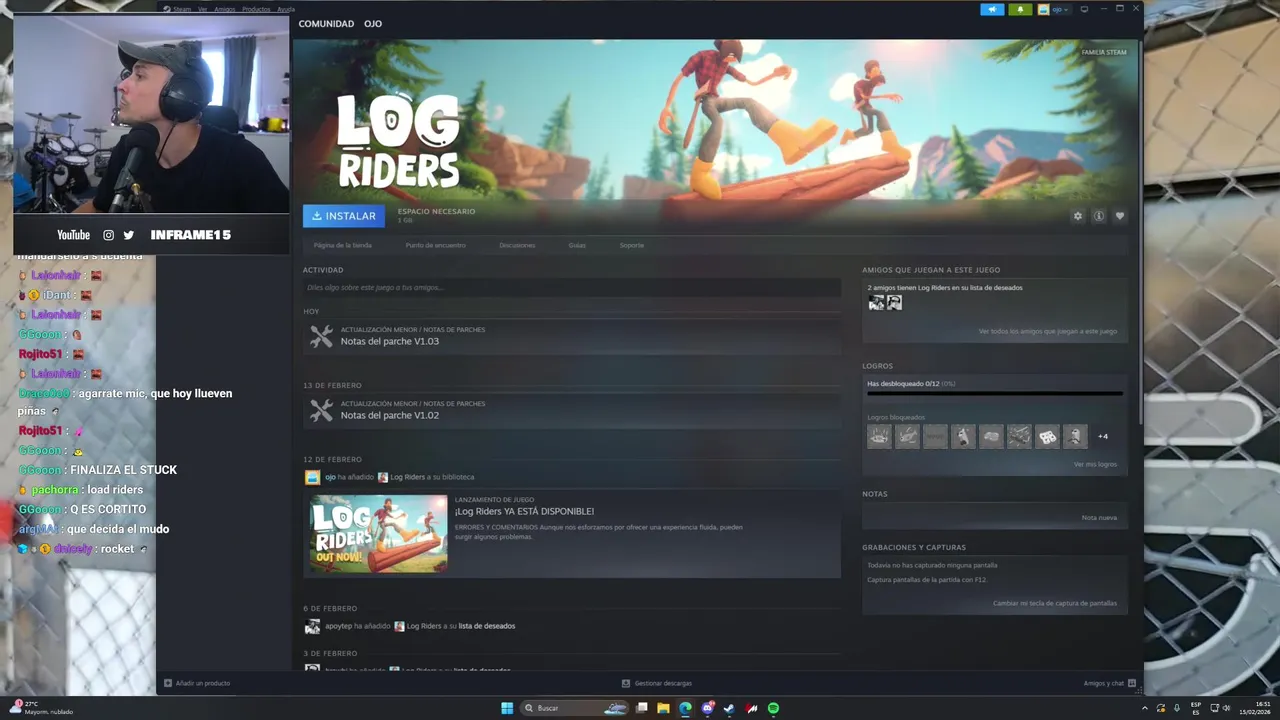Screen dimensions: 1280x720
Task: Select eighth locked achievement icon
Action: pyautogui.click(x=1075, y=436)
